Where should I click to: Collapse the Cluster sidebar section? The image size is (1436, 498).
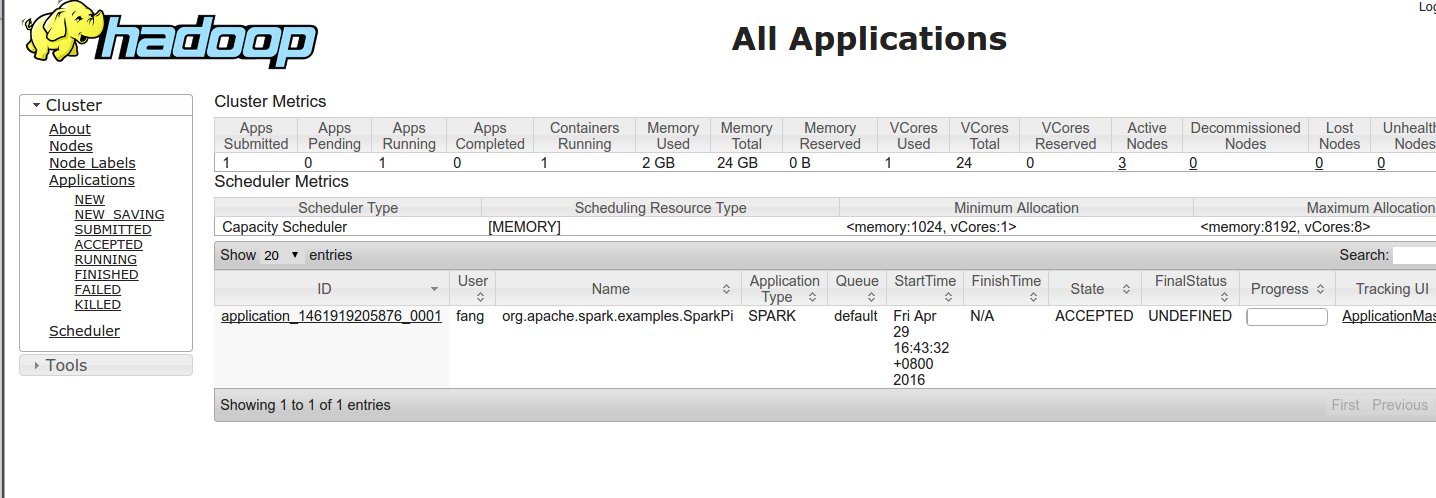click(36, 105)
